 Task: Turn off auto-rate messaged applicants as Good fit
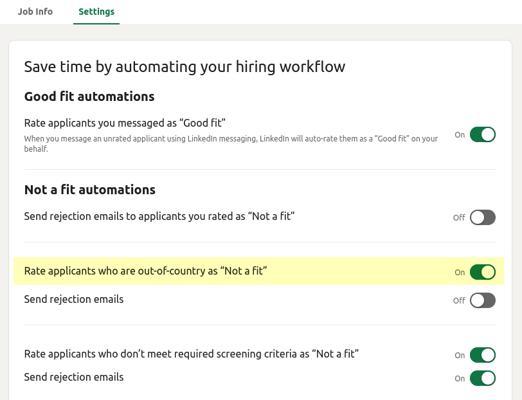click(x=483, y=135)
